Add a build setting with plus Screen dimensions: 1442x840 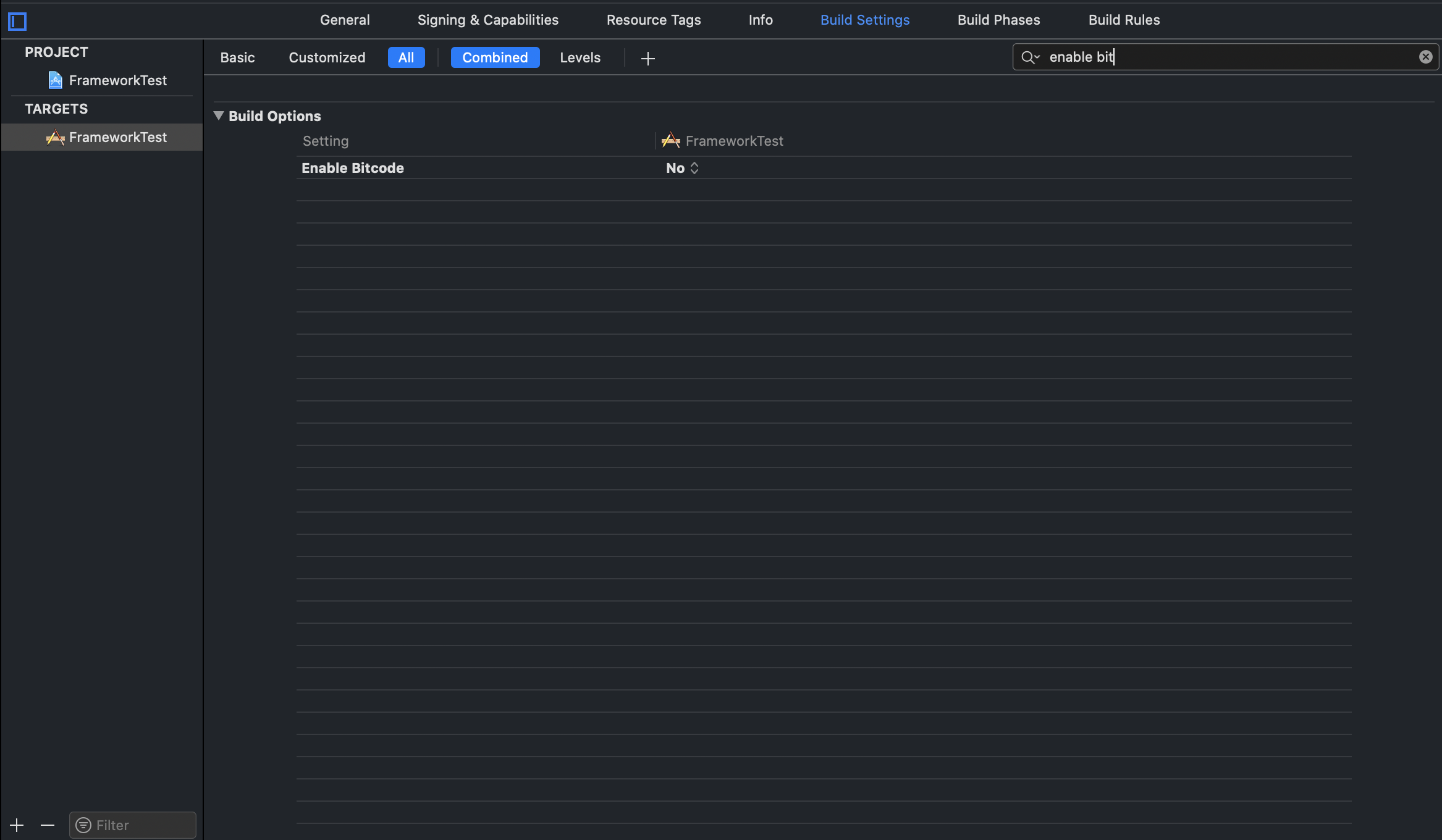tap(647, 59)
